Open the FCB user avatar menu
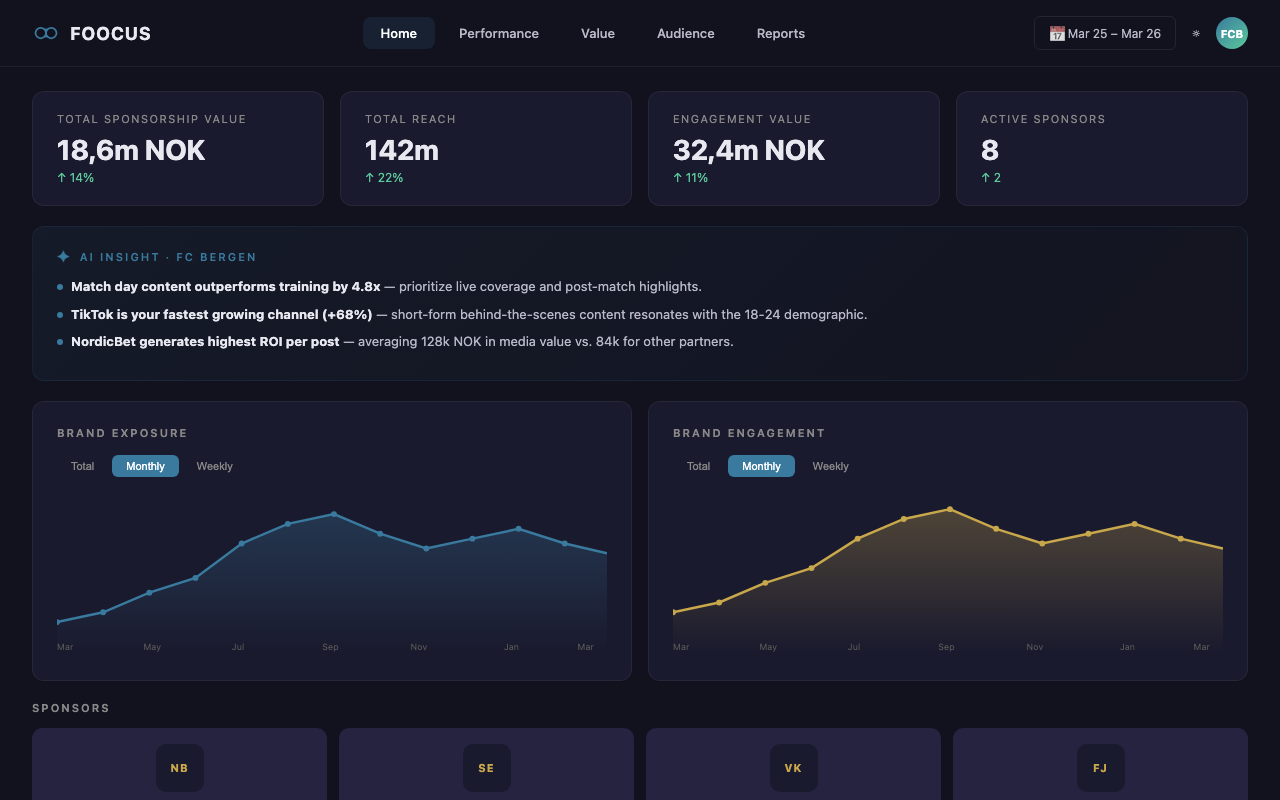 tap(1231, 33)
